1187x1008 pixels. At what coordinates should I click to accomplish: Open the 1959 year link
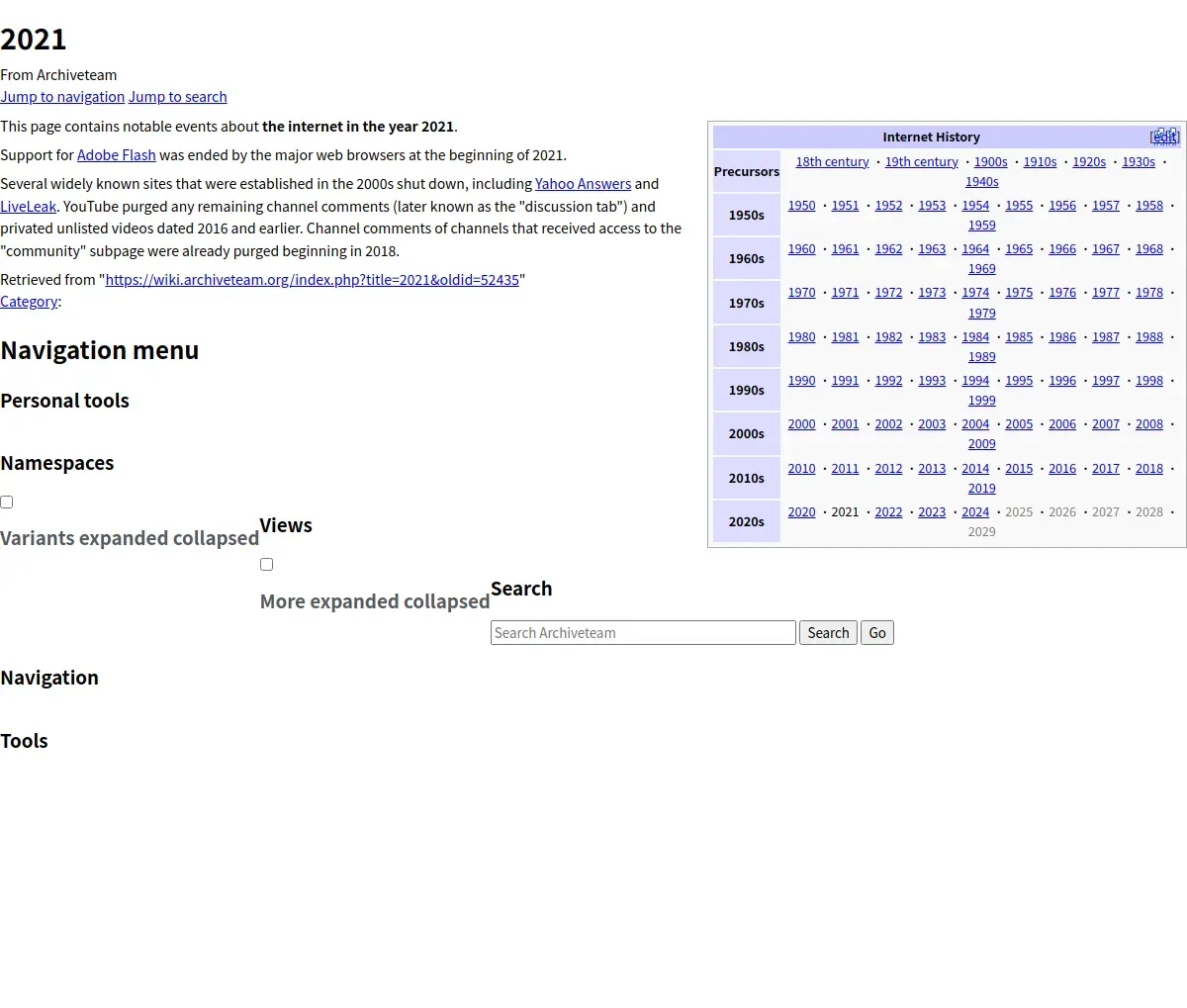coord(982,226)
